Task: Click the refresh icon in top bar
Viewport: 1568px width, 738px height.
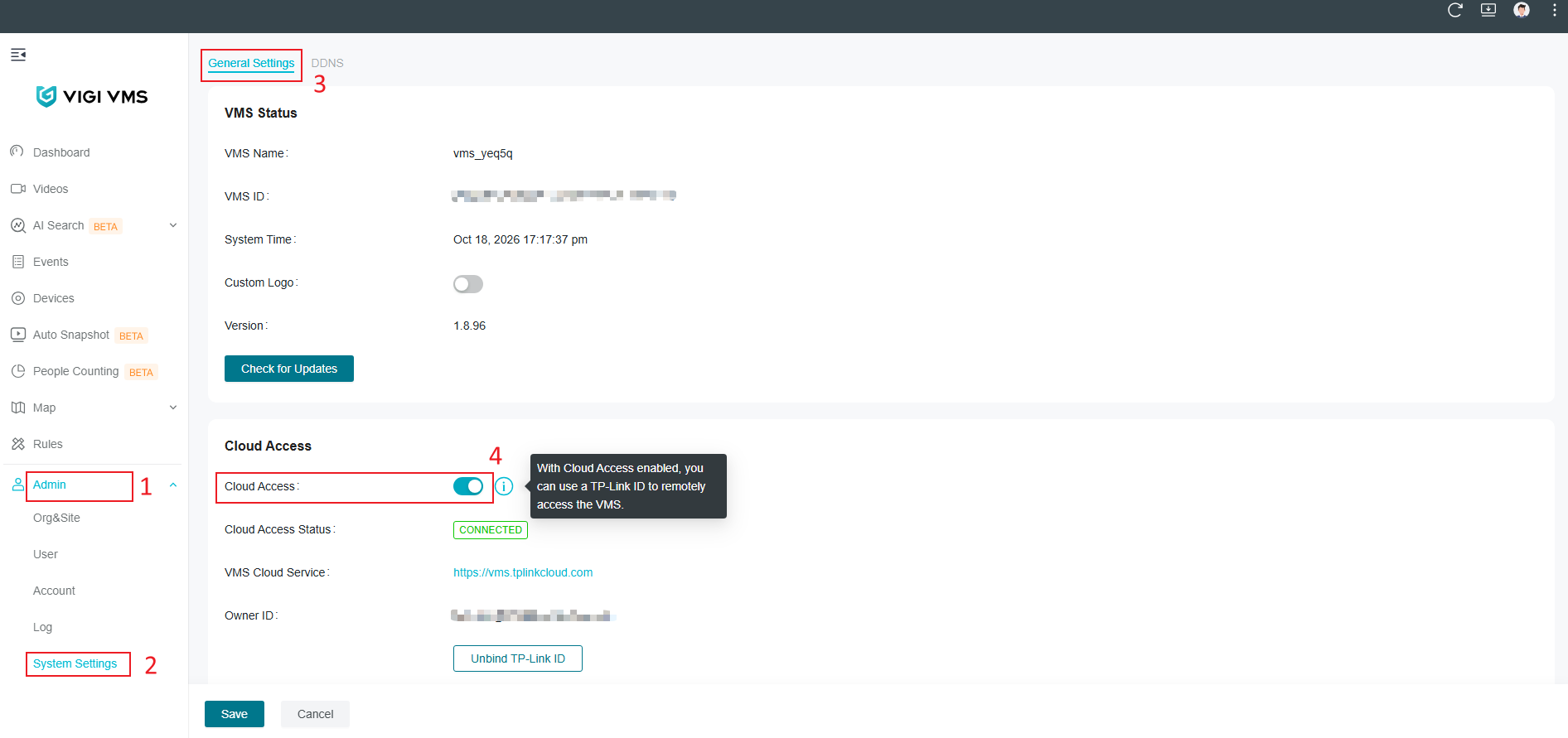Action: point(1455,10)
